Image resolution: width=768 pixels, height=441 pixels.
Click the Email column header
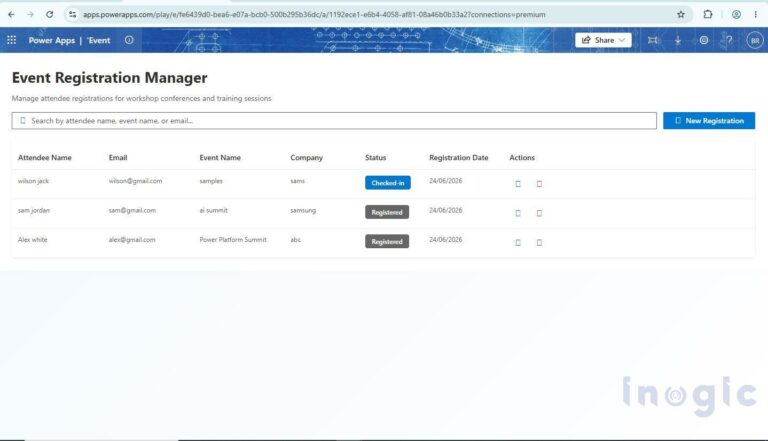(x=118, y=158)
